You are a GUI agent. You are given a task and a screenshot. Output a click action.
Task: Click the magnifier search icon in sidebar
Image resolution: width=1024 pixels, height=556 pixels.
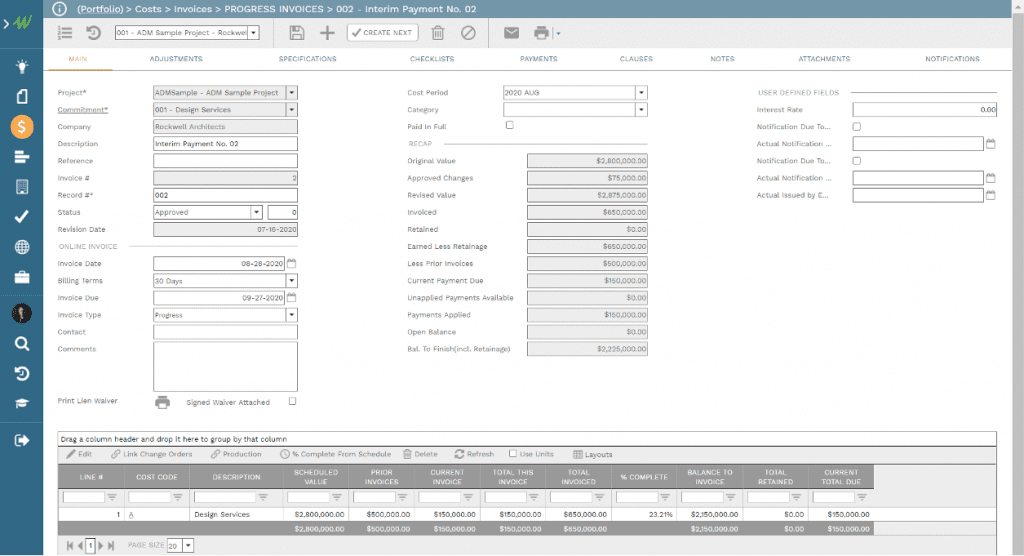(x=22, y=344)
